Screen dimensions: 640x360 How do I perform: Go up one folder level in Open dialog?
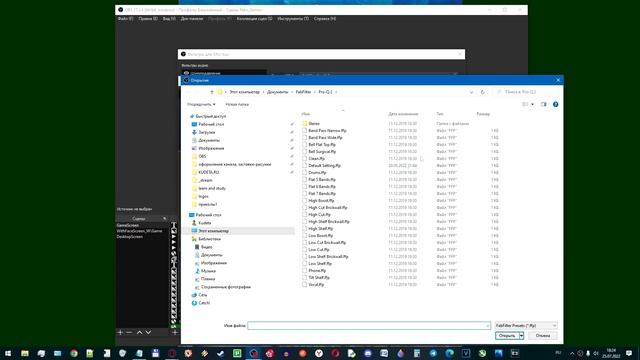(x=211, y=92)
